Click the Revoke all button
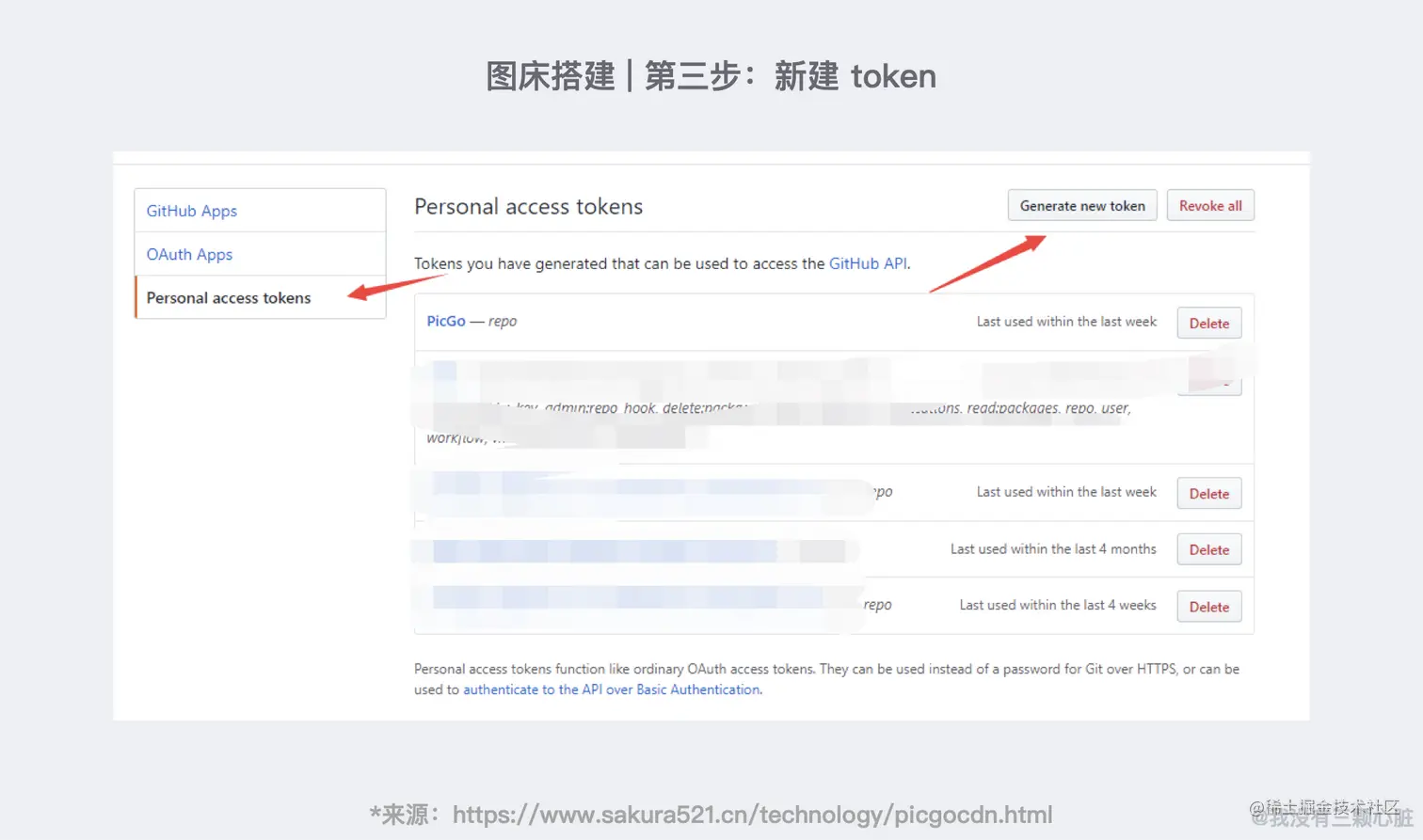1423x840 pixels. point(1210,206)
